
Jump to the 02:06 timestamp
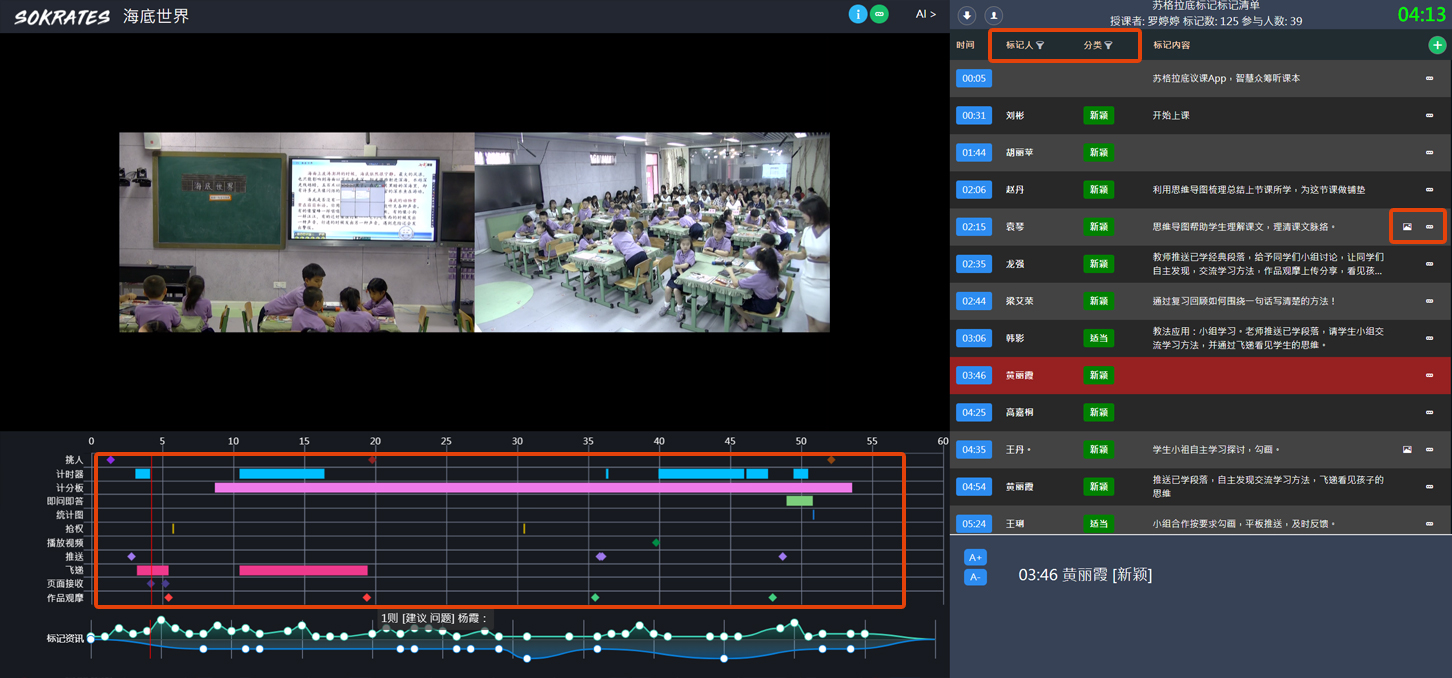(x=973, y=190)
